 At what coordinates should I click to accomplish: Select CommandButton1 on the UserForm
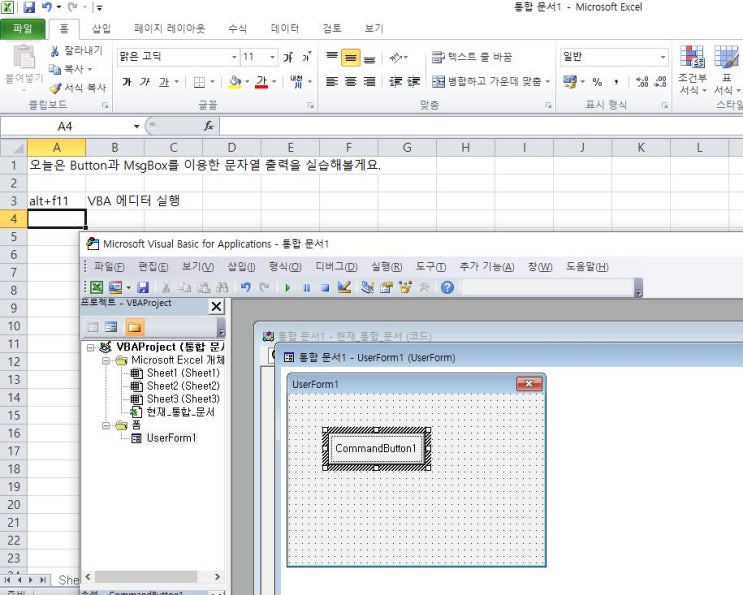click(376, 448)
